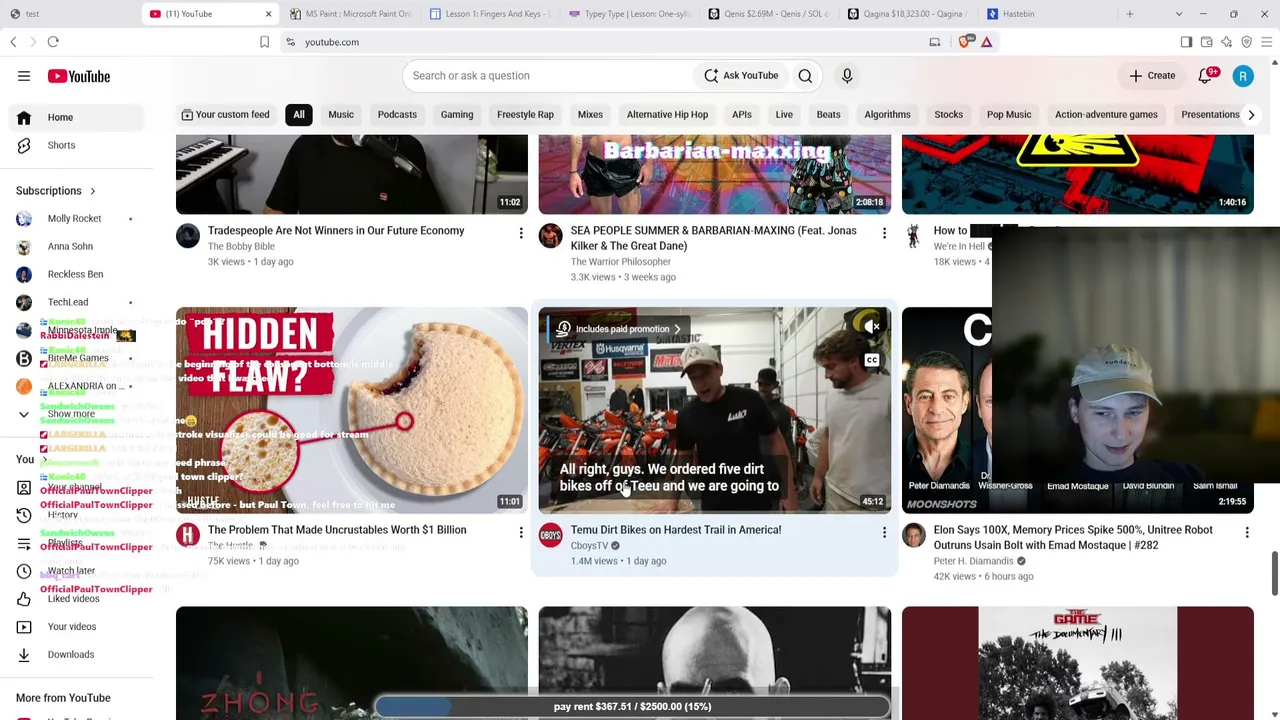Viewport: 1280px width, 720px height.
Task: Open Downloads in the sidebar
Action: pos(70,655)
